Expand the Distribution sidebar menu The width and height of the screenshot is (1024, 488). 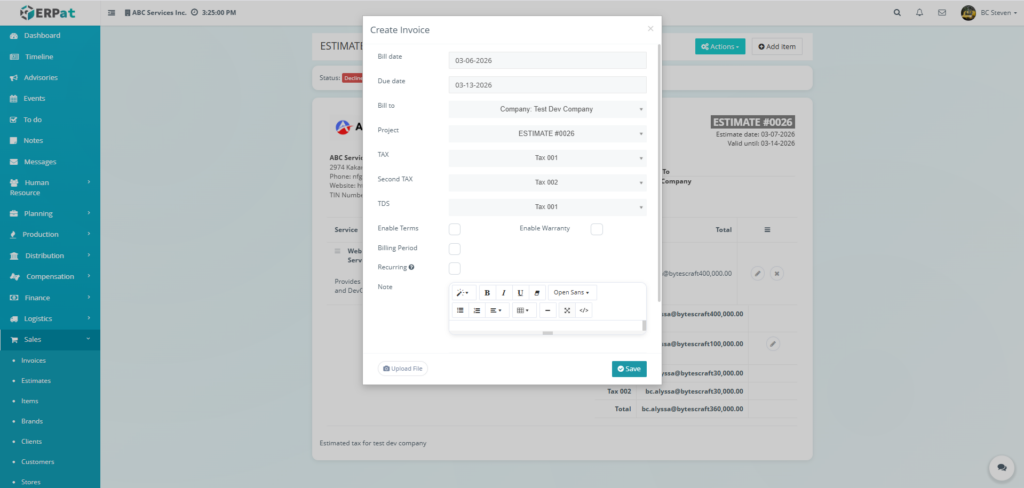[x=50, y=255]
